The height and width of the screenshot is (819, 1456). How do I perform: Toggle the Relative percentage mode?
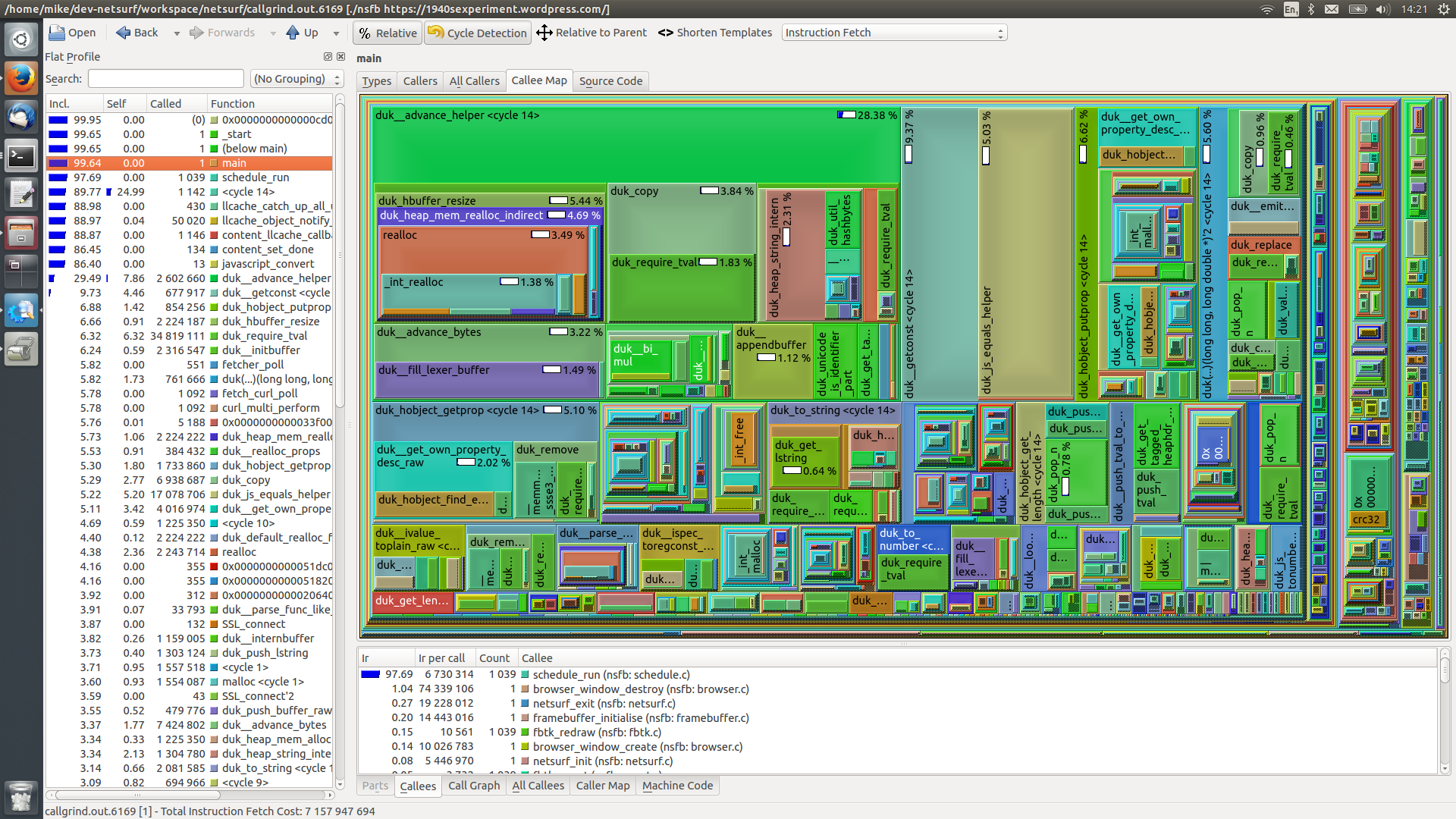pyautogui.click(x=388, y=33)
